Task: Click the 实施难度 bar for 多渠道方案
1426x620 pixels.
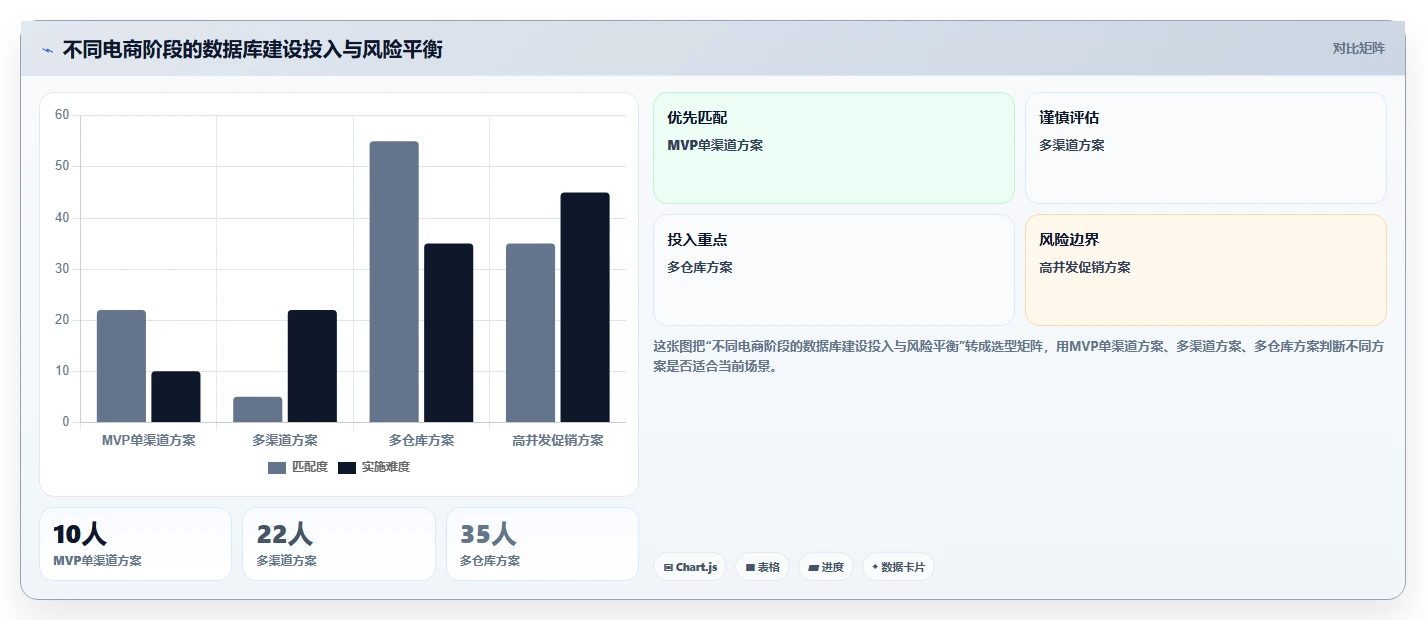Action: pyautogui.click(x=312, y=366)
